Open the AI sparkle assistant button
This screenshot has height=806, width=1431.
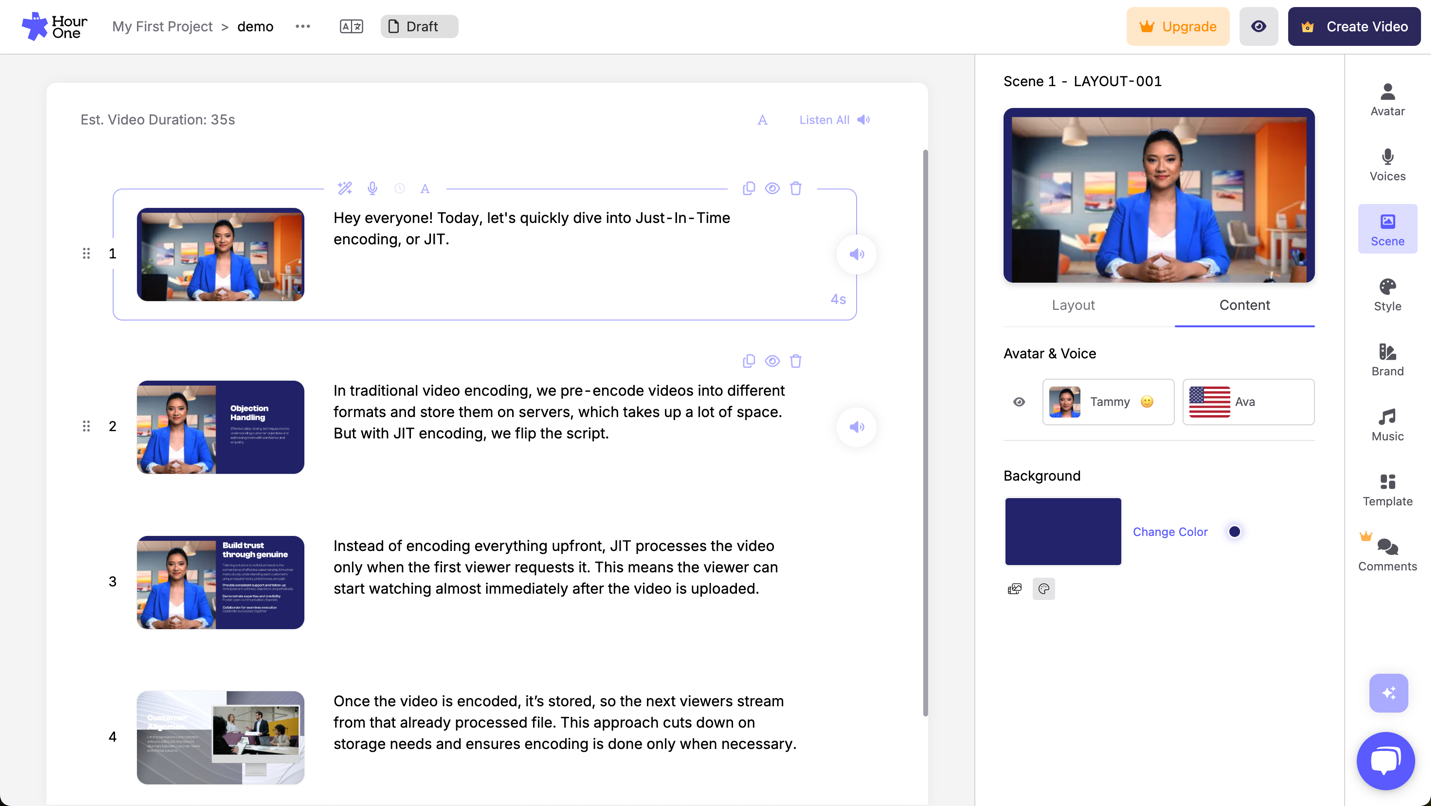pyautogui.click(x=1388, y=693)
